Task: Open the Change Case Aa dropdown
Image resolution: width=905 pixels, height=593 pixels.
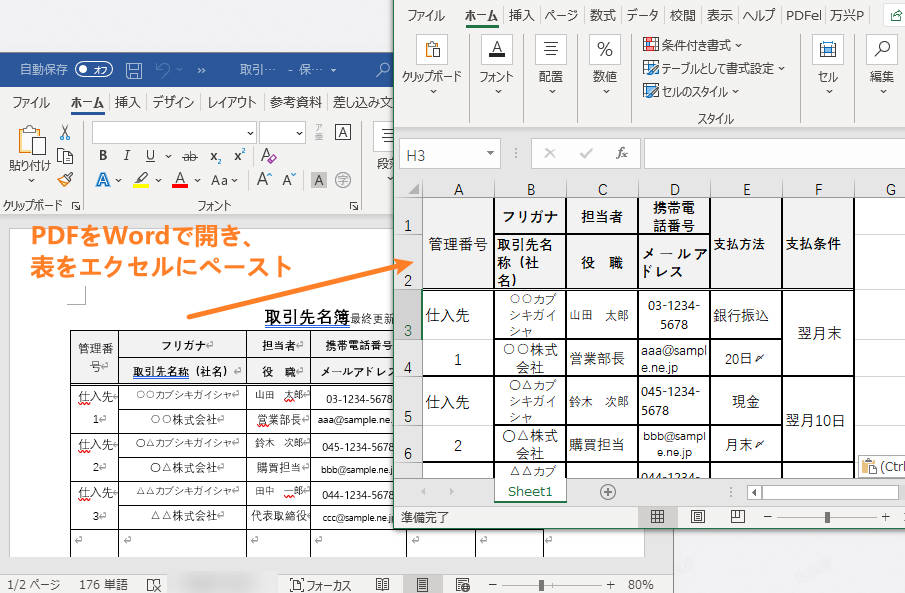Action: [224, 181]
